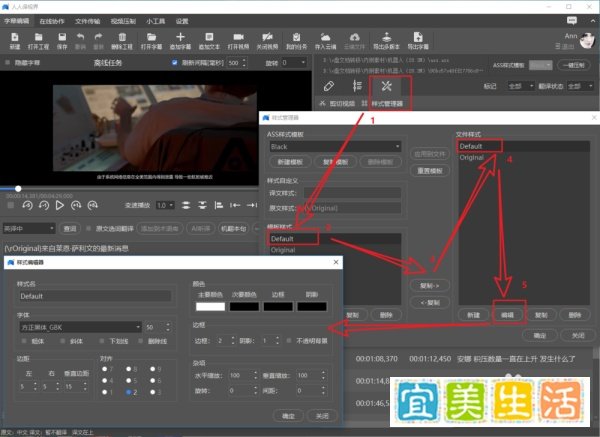Viewport: 600px width, 437px height.
Task: Click the Export Subtitle file icon
Action: point(418,37)
